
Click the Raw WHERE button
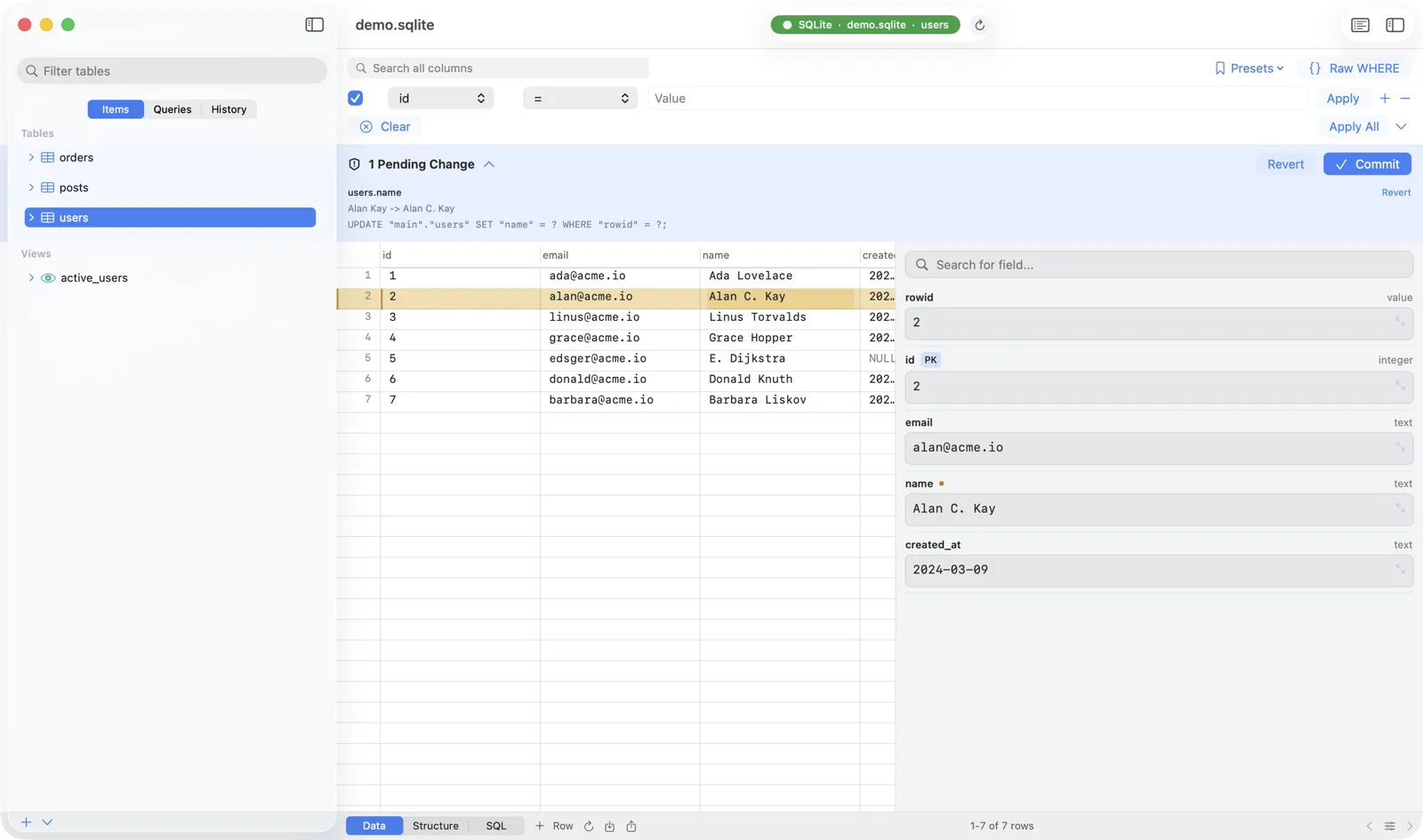coord(1354,68)
